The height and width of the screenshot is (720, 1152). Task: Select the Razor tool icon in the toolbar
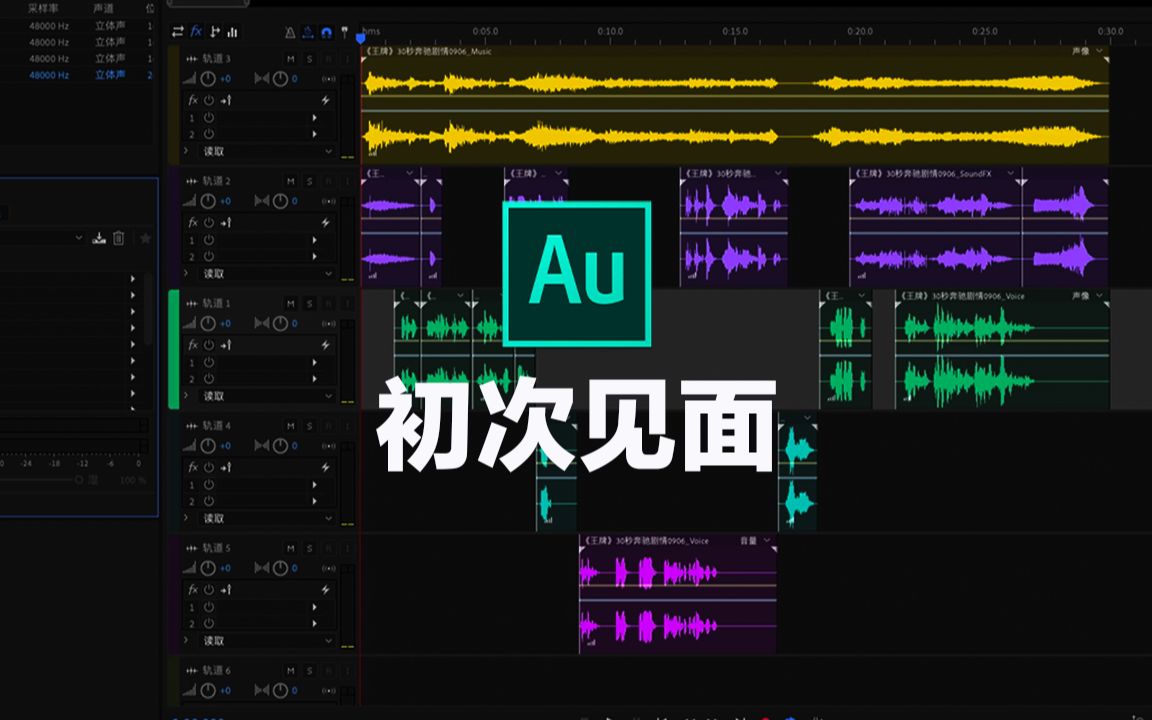(214, 31)
